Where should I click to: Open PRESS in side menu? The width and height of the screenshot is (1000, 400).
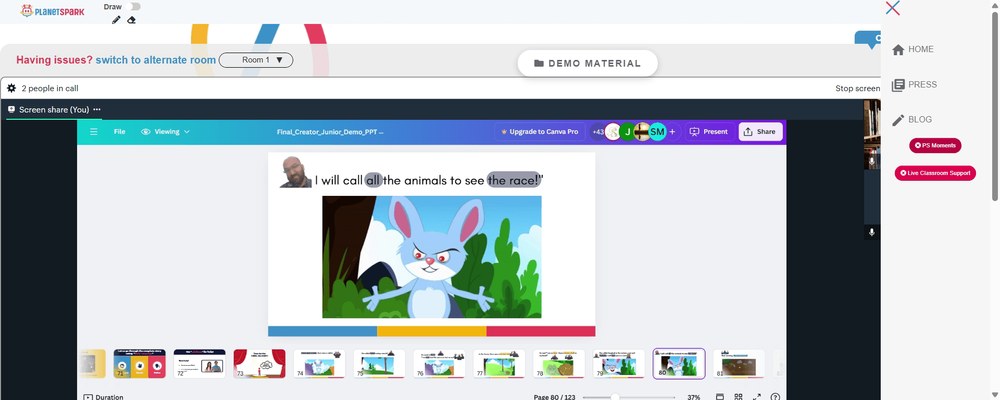(x=923, y=84)
